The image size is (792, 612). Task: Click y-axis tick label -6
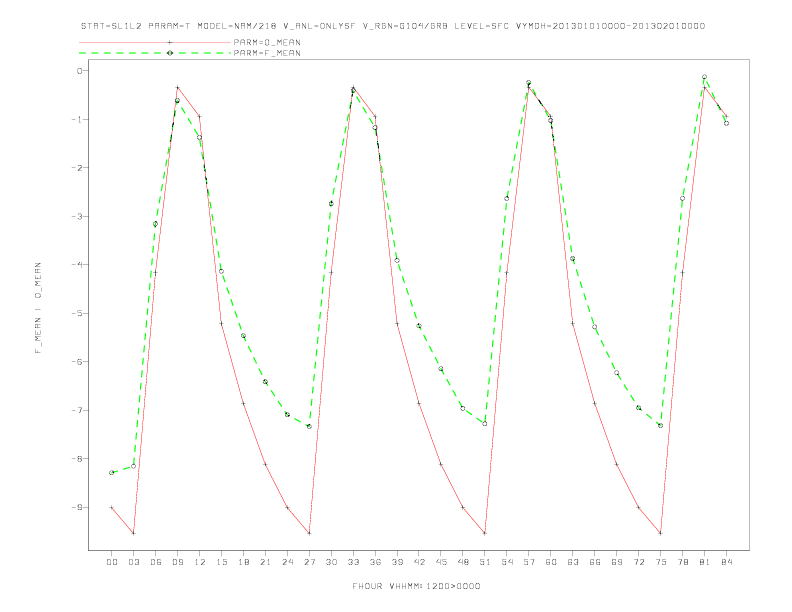coord(77,362)
